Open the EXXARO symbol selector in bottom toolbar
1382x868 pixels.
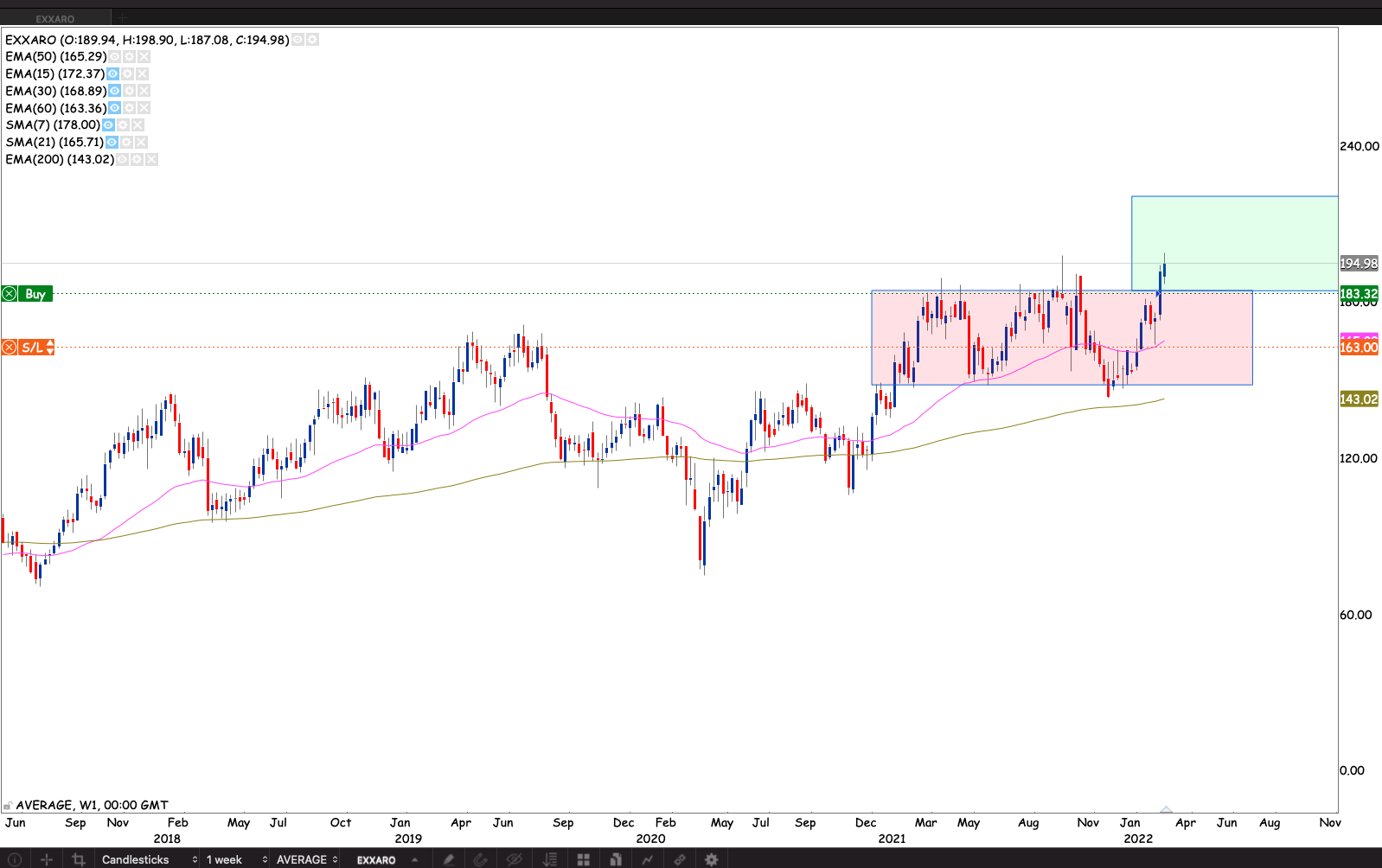[387, 859]
